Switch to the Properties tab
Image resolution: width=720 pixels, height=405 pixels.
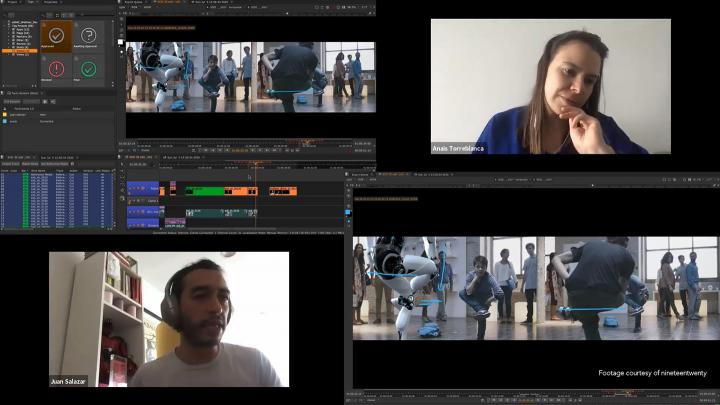pyautogui.click(x=49, y=3)
